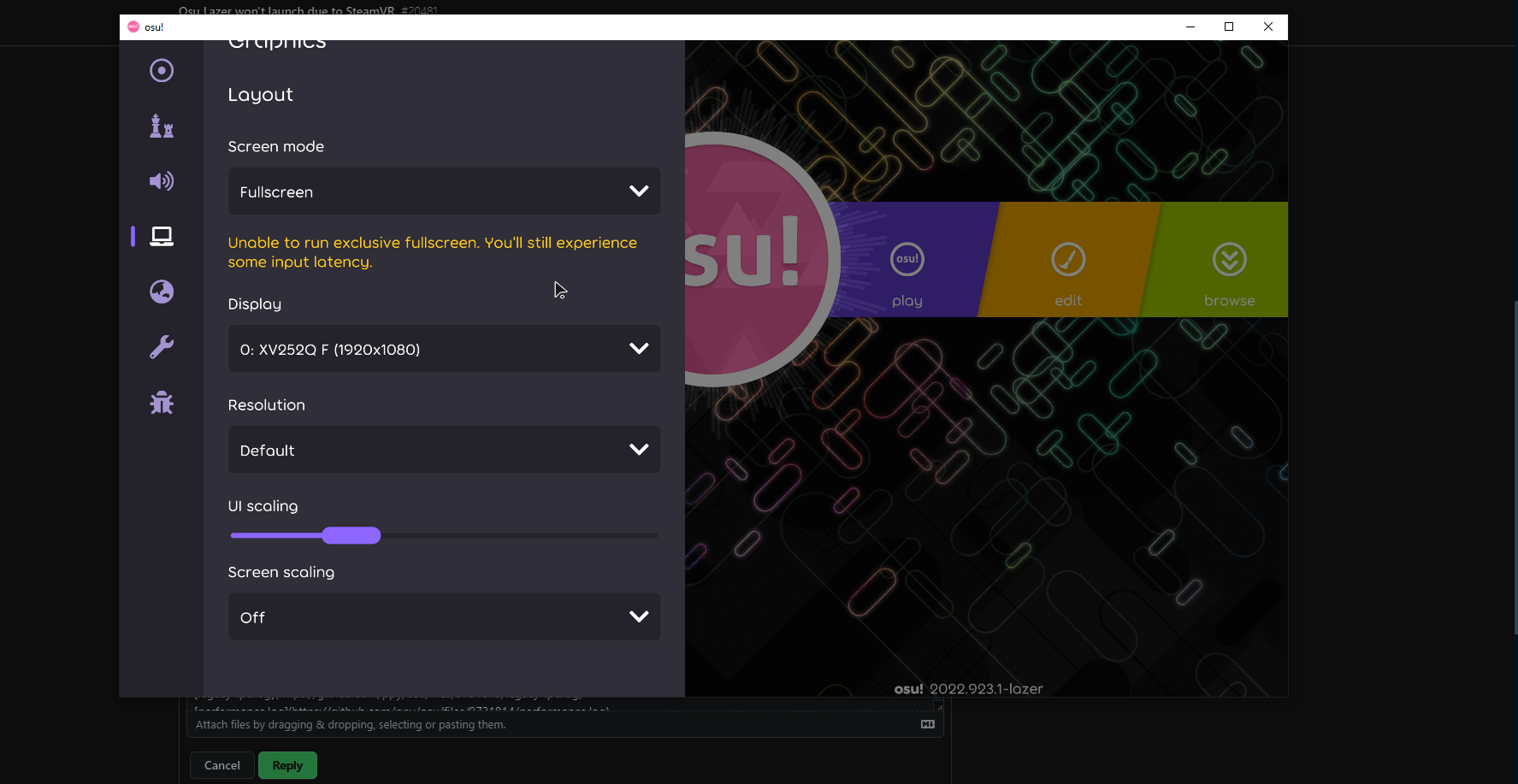Click the Maintenance wrench icon
This screenshot has width=1518, height=784.
point(162,347)
